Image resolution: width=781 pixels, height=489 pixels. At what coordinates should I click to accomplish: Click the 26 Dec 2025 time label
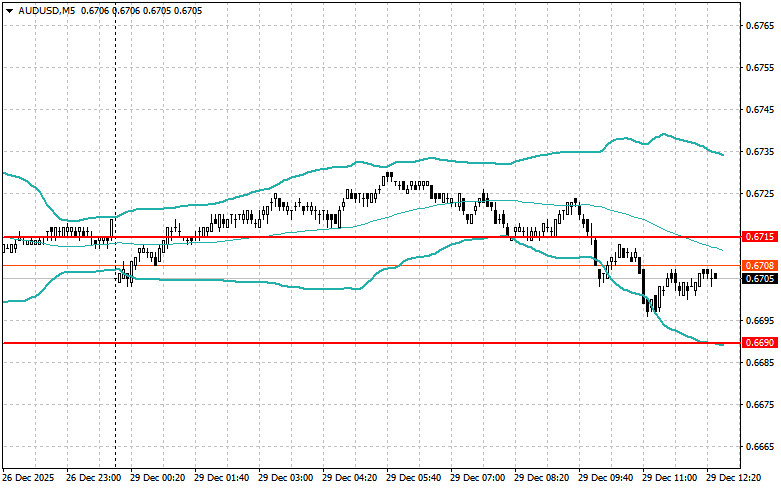tap(28, 478)
